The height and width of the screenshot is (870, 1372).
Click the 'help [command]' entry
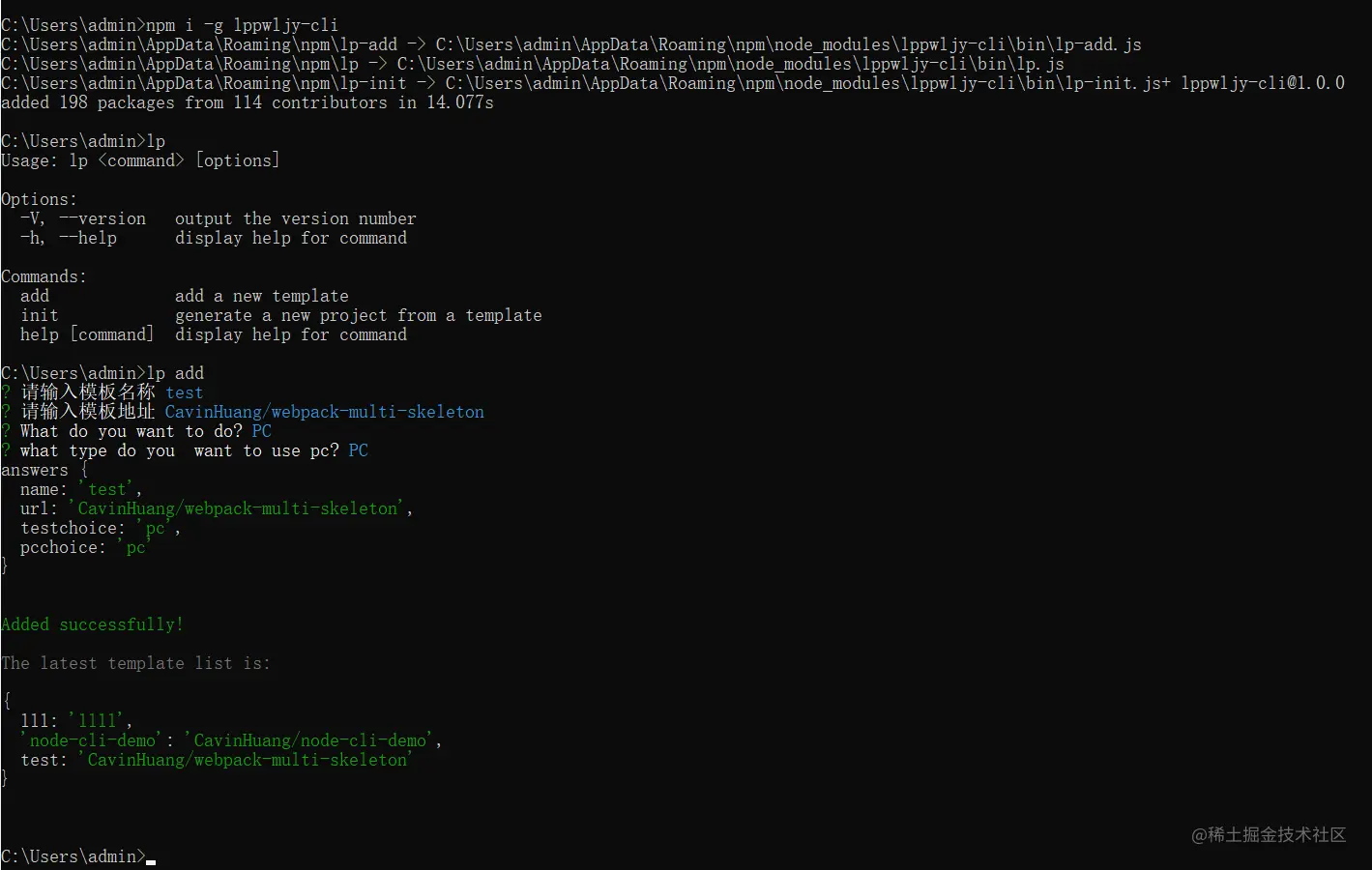pos(87,334)
